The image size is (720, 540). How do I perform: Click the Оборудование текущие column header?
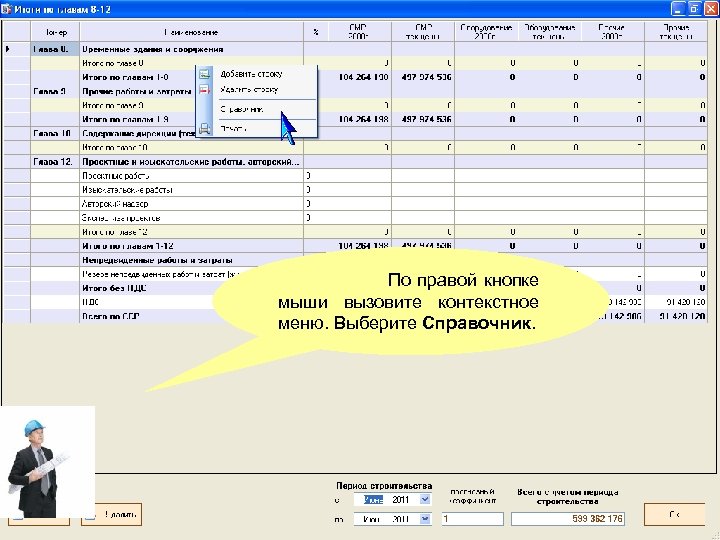point(550,32)
